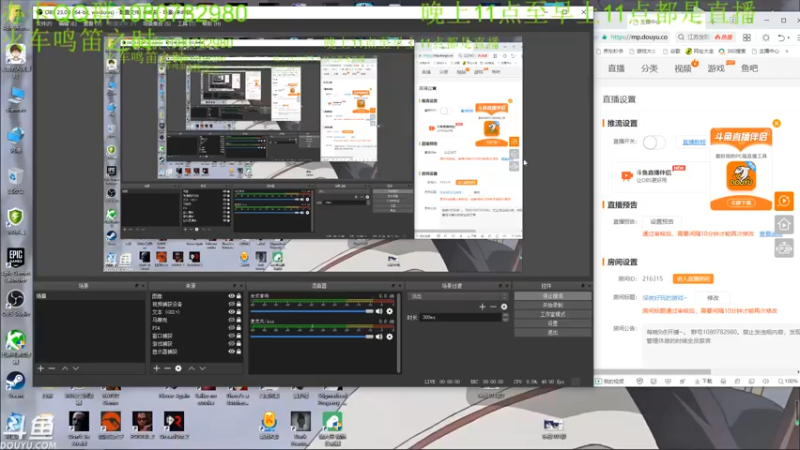
Task: Open Epic Games Launcher desktop icon
Action: [x=15, y=265]
